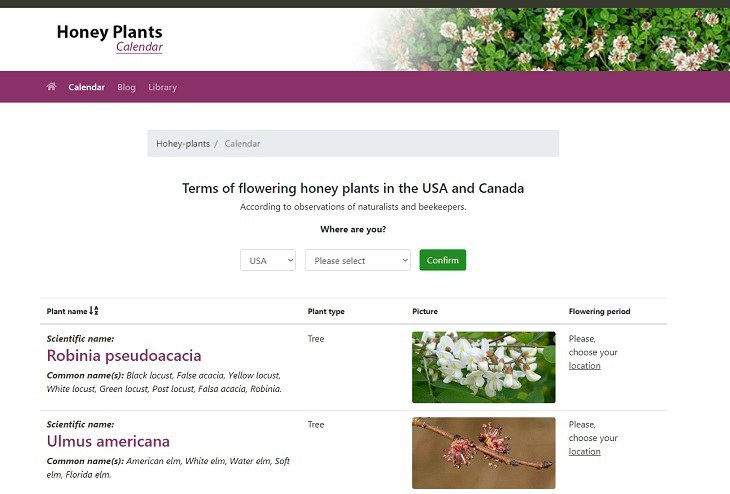This screenshot has width=730, height=494.
Task: Open the USA country dropdown
Action: [268, 260]
